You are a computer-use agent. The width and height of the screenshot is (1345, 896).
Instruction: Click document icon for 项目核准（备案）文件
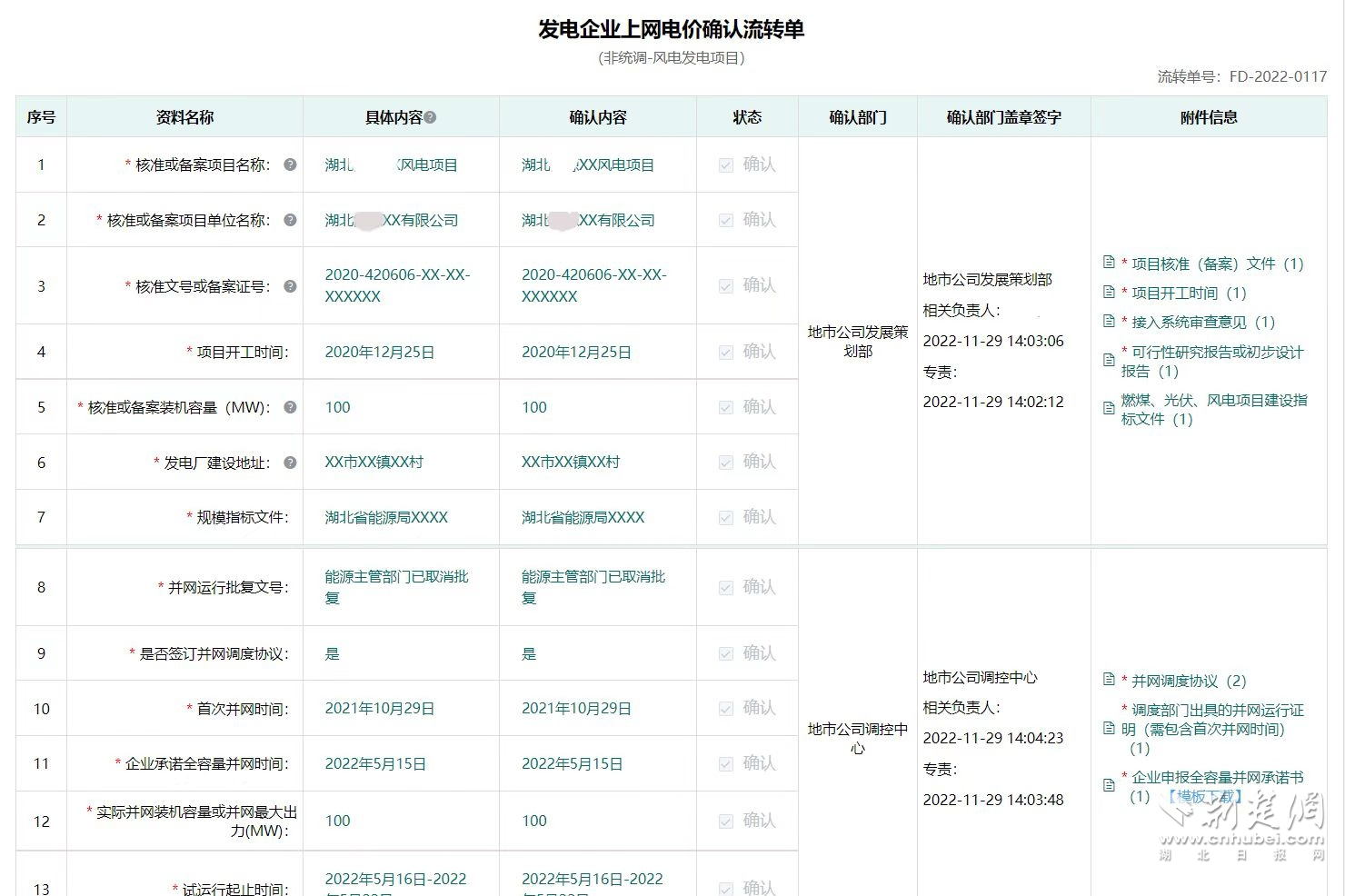pyautogui.click(x=1109, y=263)
